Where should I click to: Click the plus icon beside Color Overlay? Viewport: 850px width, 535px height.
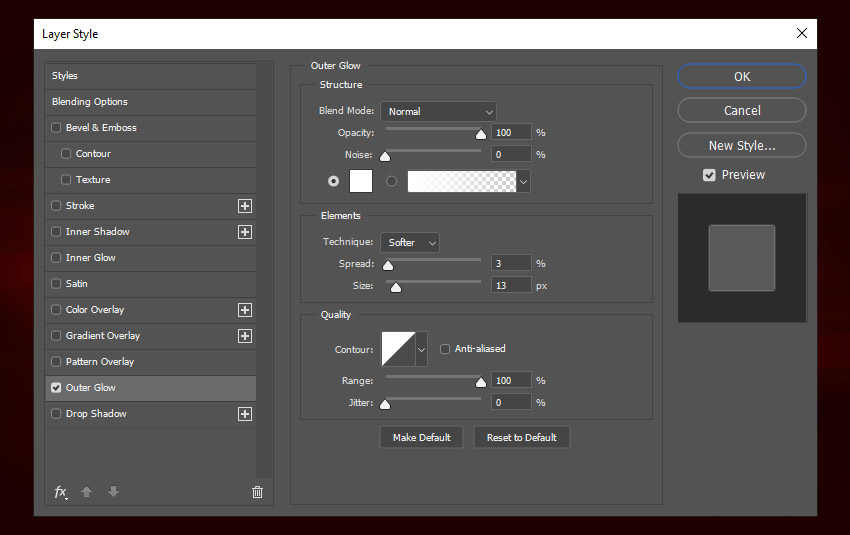point(245,310)
